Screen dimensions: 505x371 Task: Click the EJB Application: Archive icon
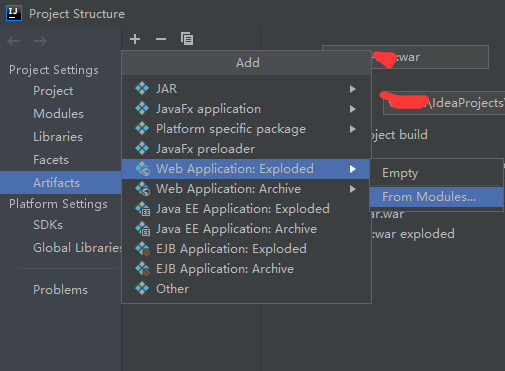(x=143, y=269)
